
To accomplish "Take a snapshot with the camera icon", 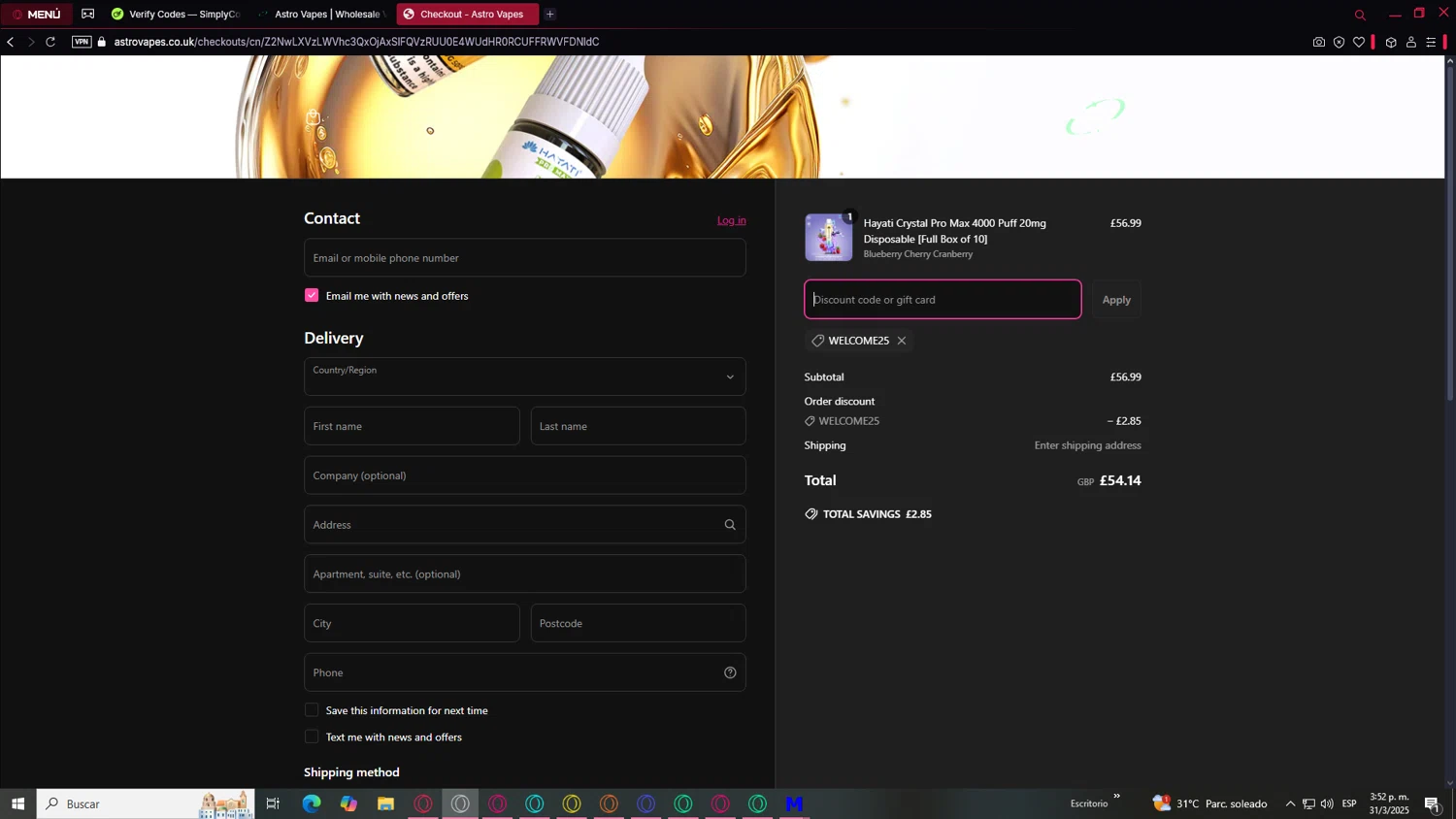I will click(x=1318, y=42).
